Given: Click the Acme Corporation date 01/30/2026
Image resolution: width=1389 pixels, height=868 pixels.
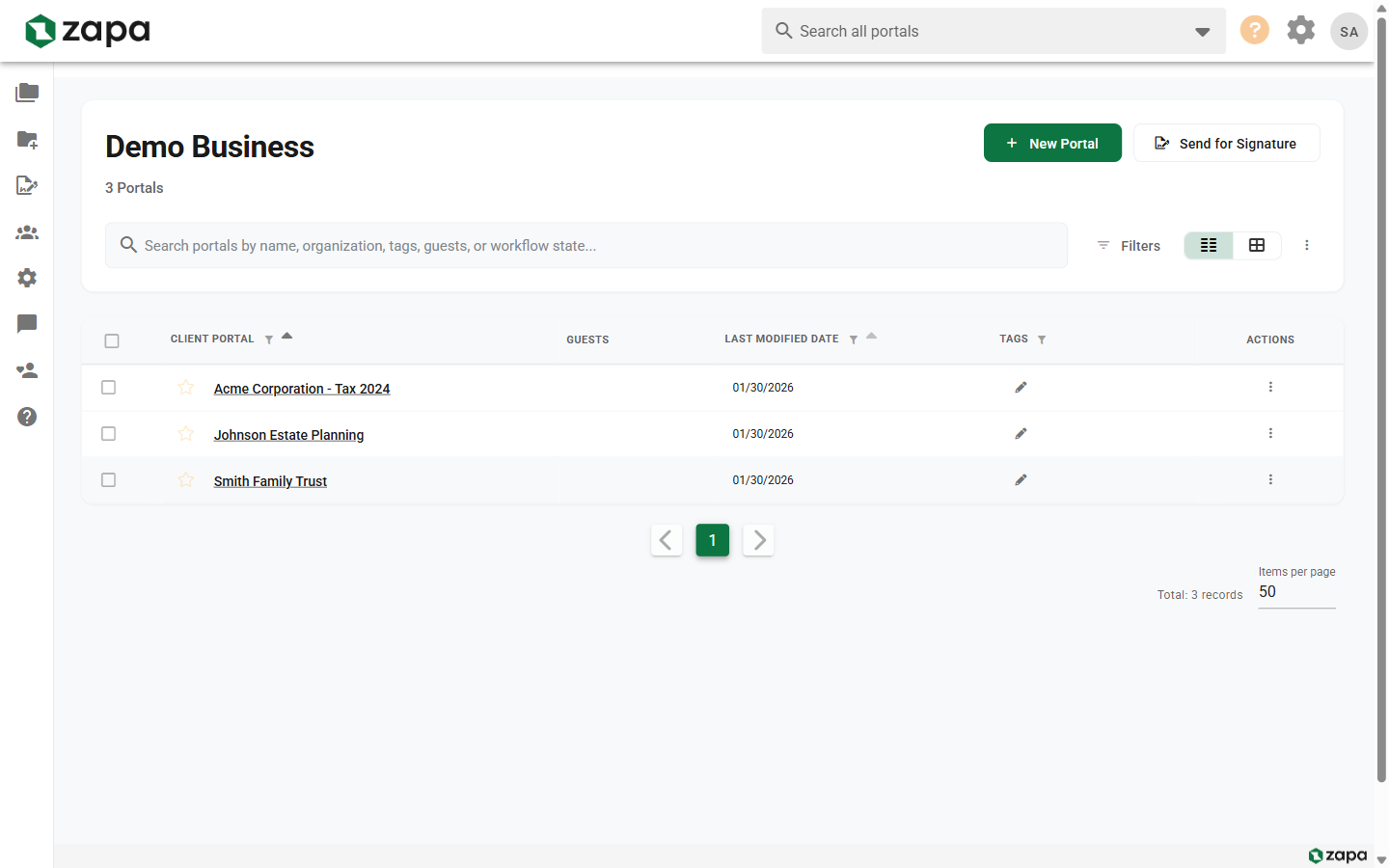Looking at the screenshot, I should (763, 388).
